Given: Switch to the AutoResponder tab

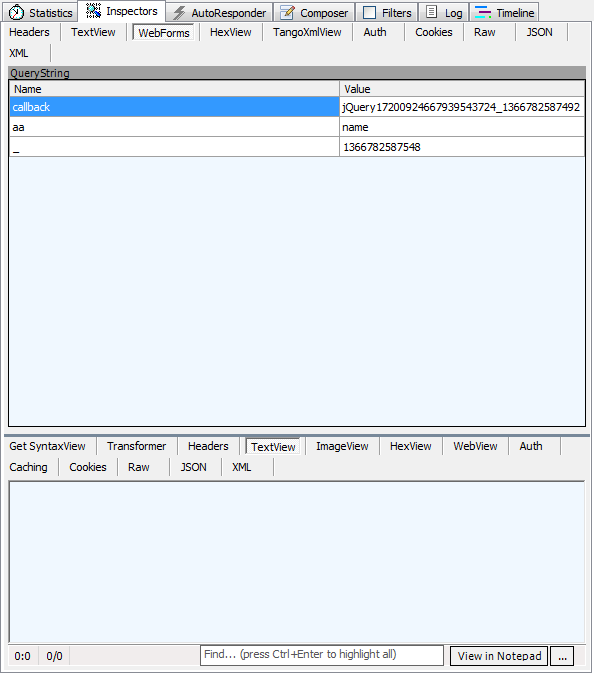Looking at the screenshot, I should coord(219,12).
